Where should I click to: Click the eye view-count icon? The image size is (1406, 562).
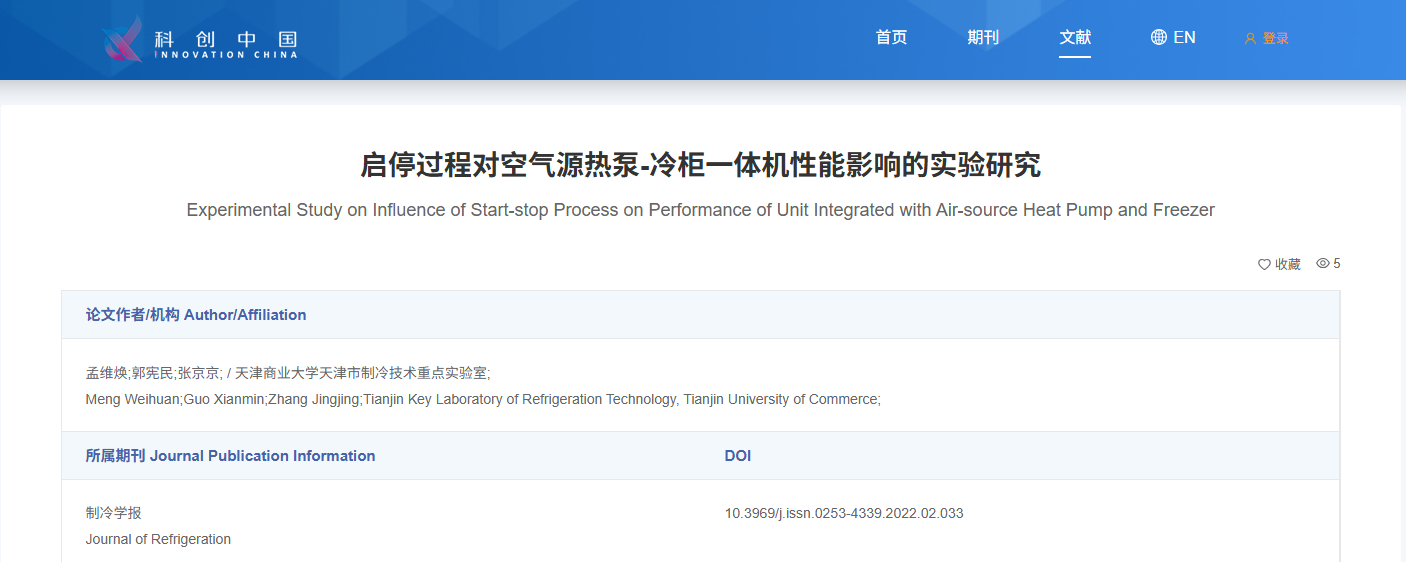coord(1322,264)
